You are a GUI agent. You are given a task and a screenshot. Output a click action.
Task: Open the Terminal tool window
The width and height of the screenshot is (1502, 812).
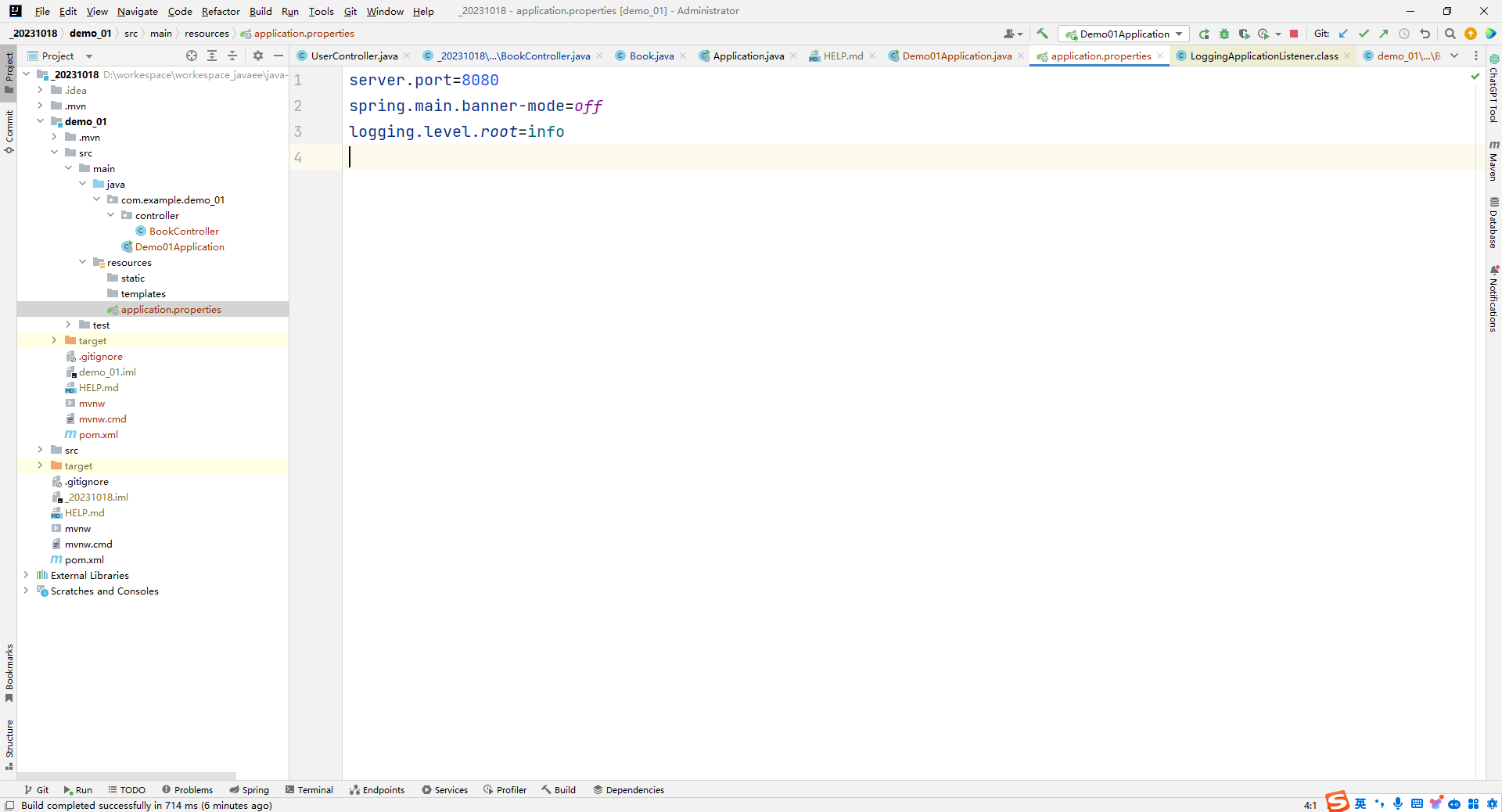coord(310,790)
